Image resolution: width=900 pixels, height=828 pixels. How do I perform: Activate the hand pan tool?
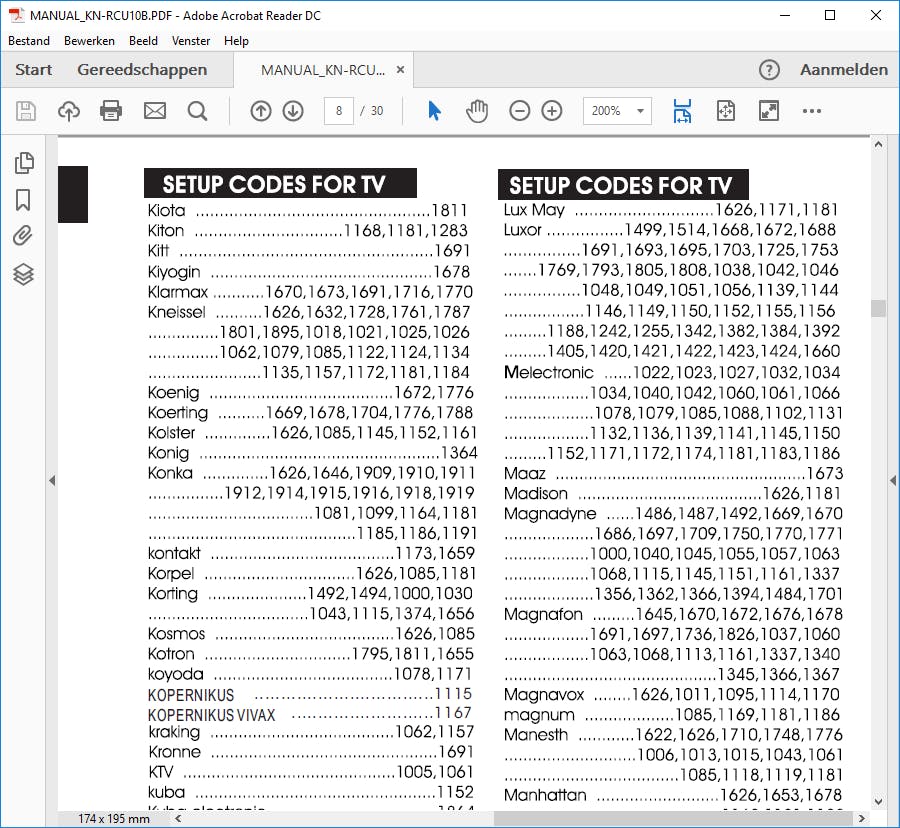click(476, 111)
